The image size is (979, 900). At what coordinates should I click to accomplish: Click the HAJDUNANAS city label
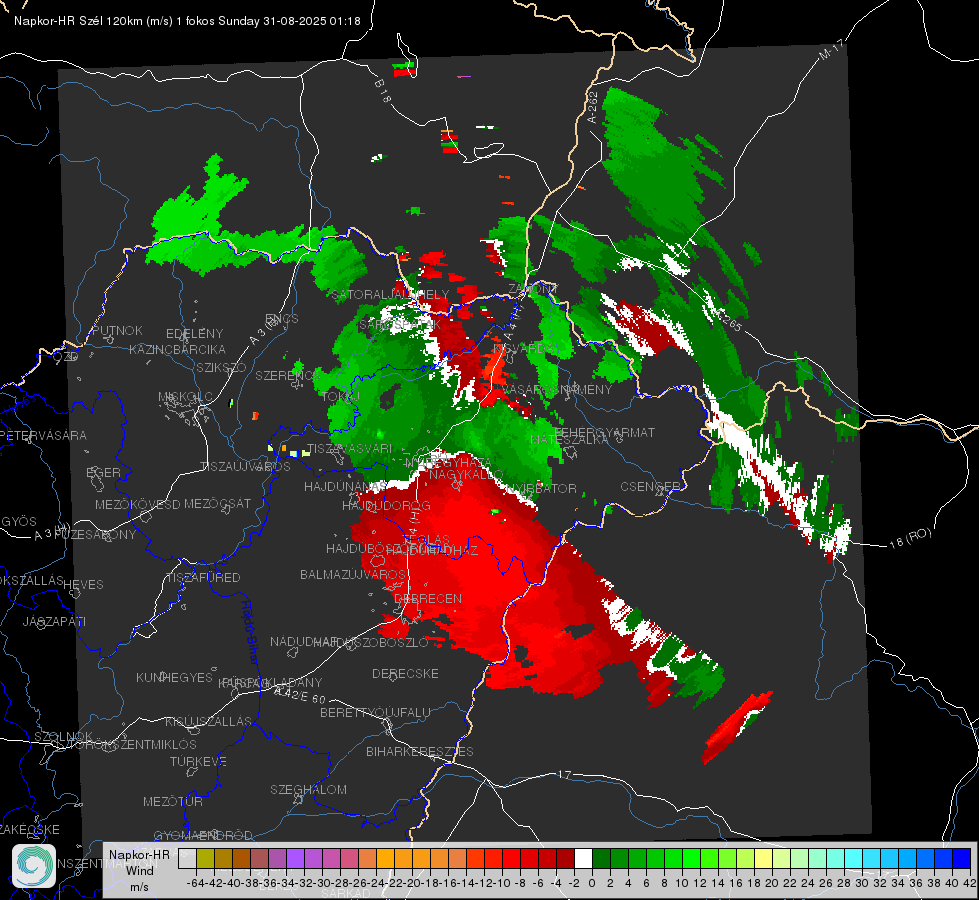tap(345, 486)
